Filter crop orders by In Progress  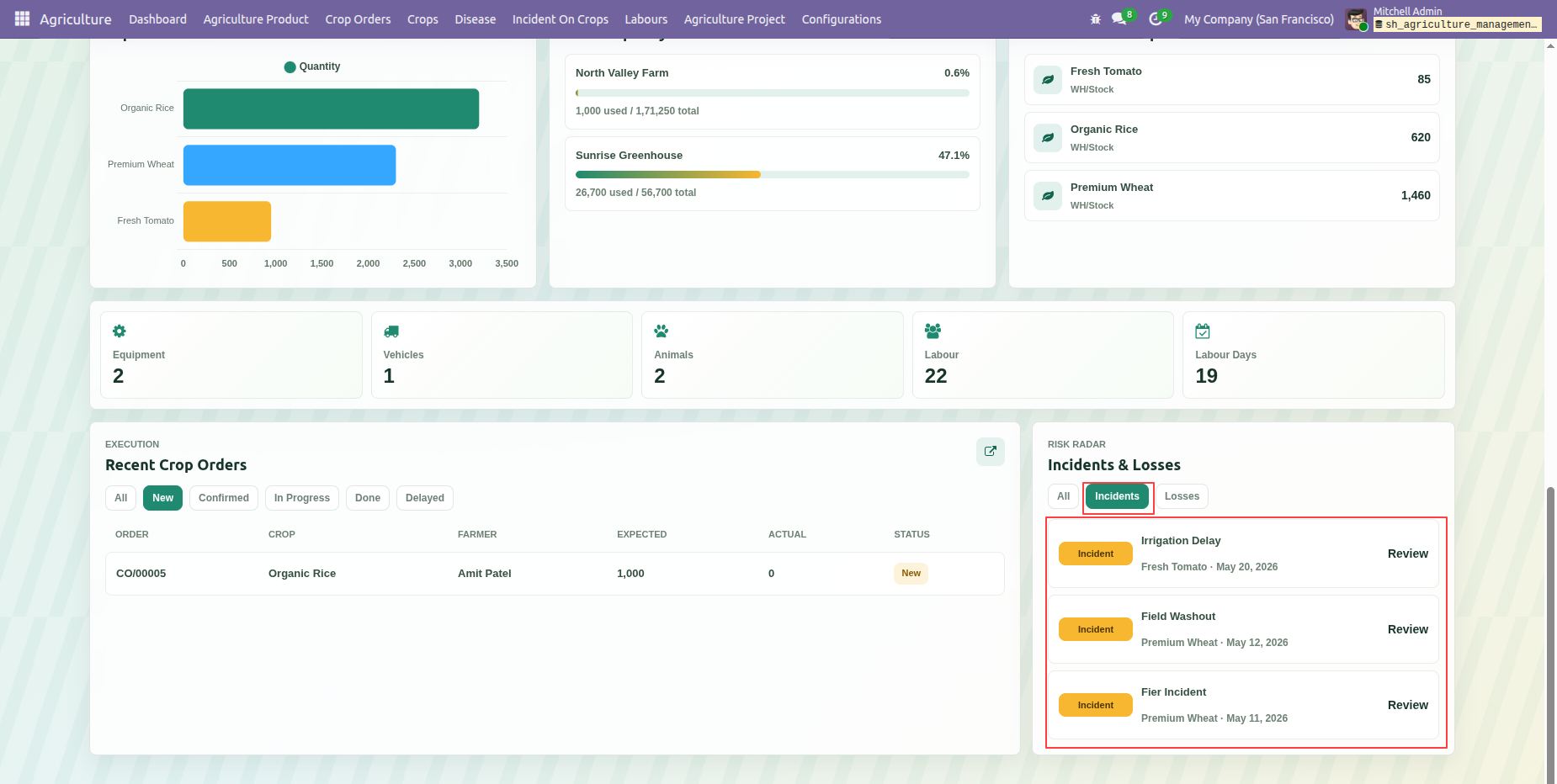[302, 498]
